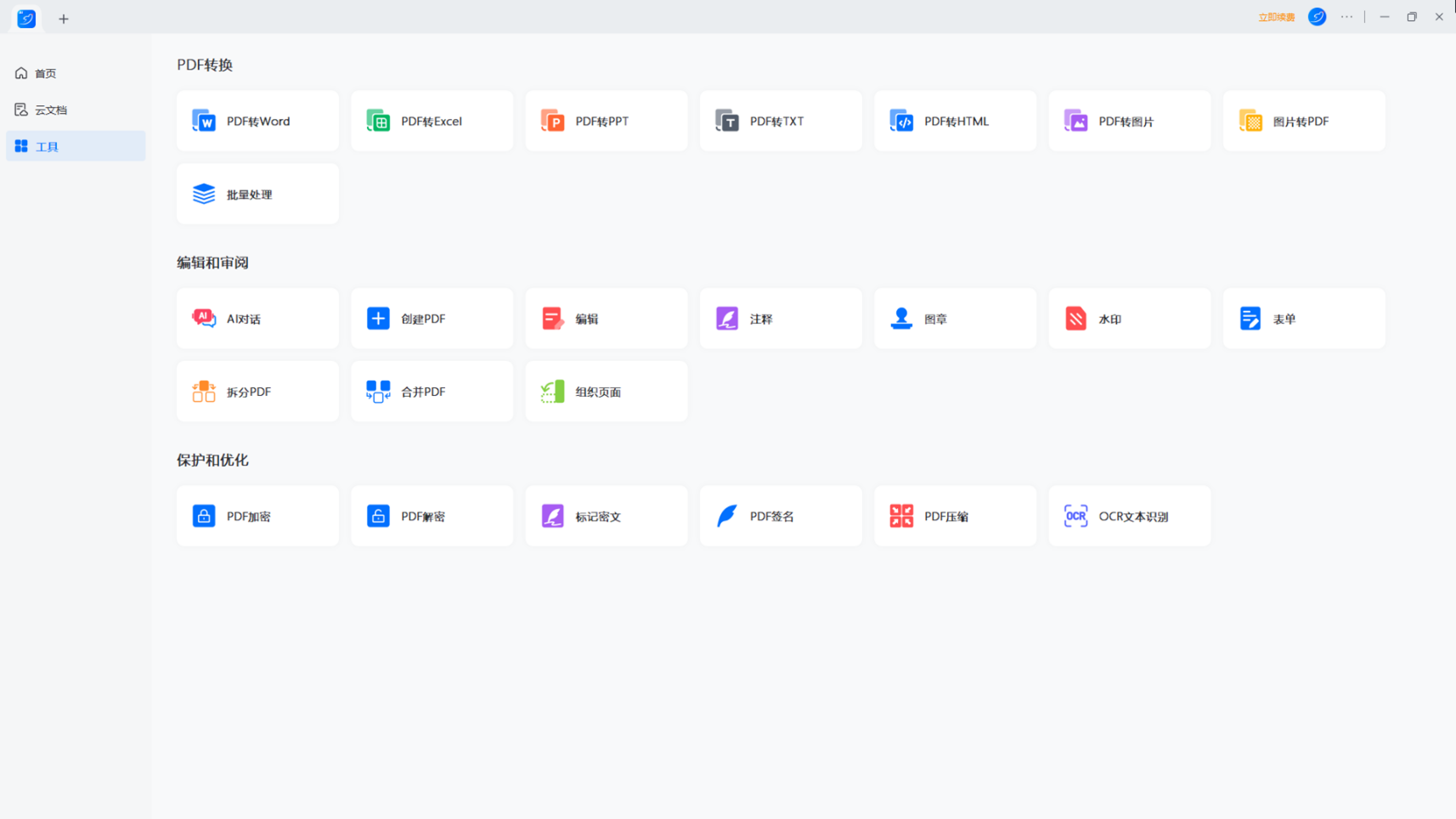
Task: Select the PDF转Excel tool icon
Action: pyautogui.click(x=378, y=121)
